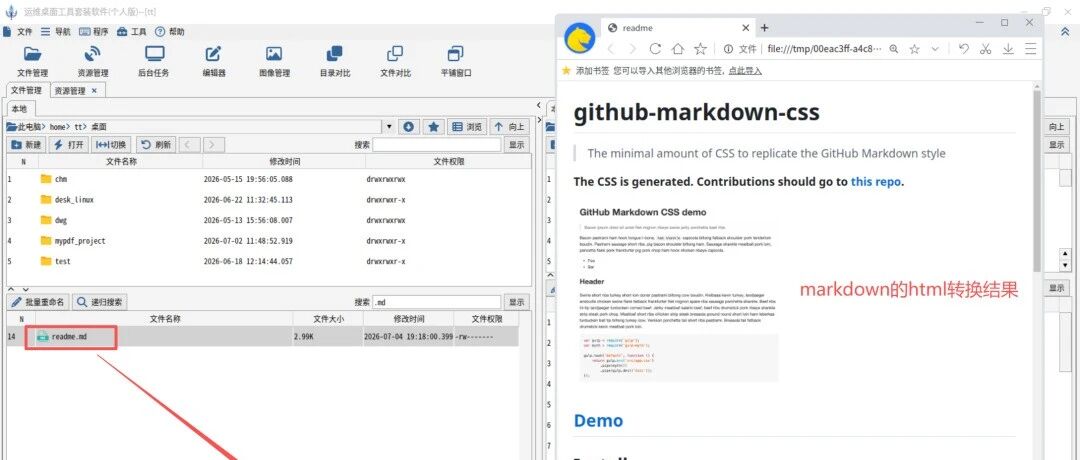Image resolution: width=1080 pixels, height=460 pixels.
Task: Select the 本地 tab
Action: 19,109
